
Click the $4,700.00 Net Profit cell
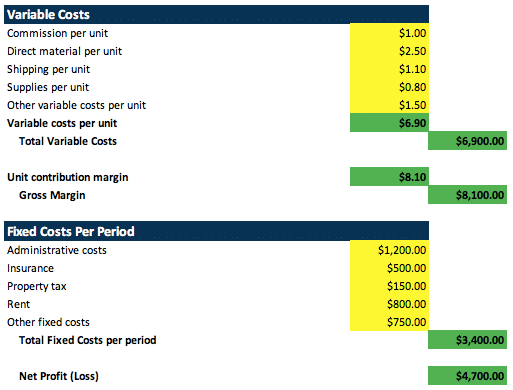click(467, 376)
